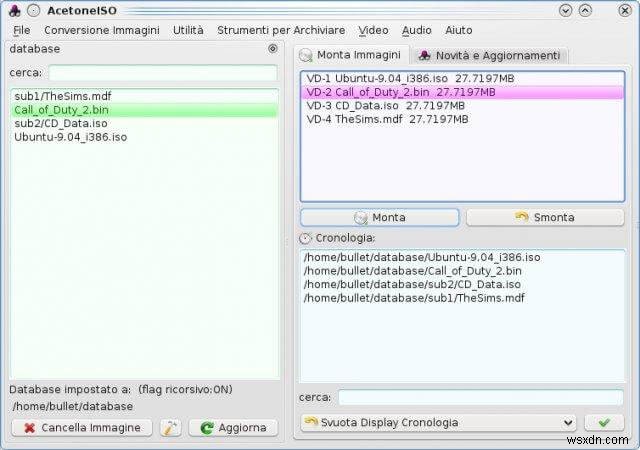Open the Utilità menu
The image size is (640, 450).
[188, 30]
